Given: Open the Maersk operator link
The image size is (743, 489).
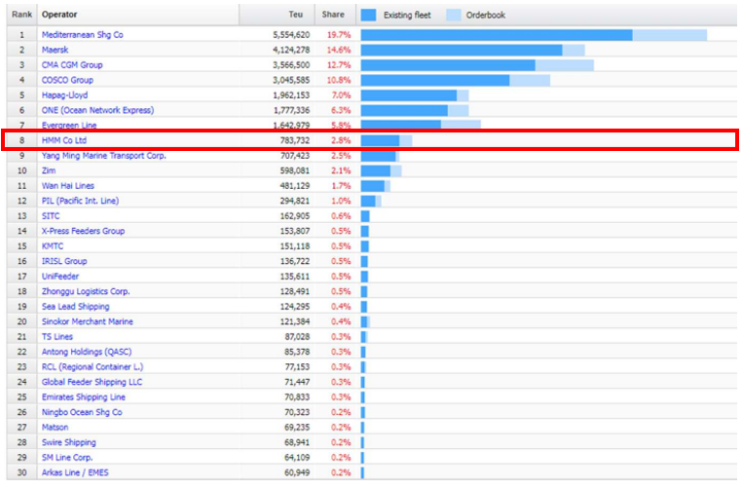Looking at the screenshot, I should [x=55, y=50].
